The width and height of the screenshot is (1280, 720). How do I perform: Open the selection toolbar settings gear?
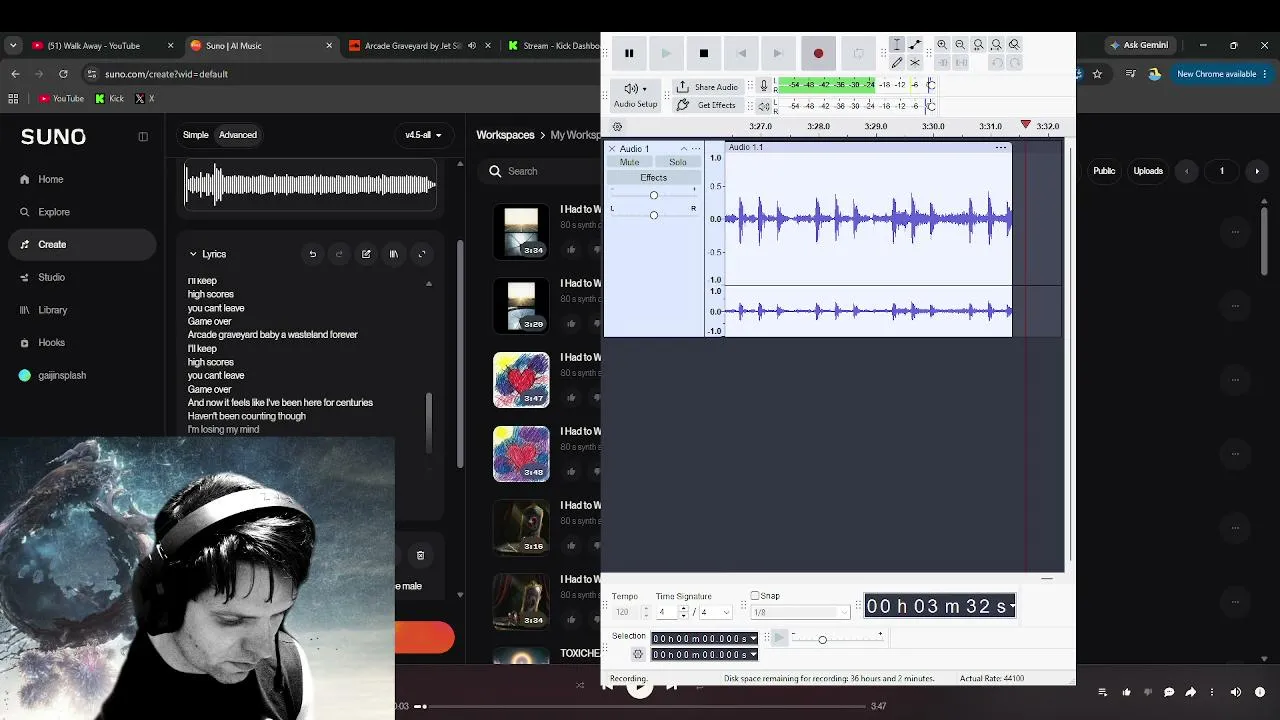(x=638, y=655)
